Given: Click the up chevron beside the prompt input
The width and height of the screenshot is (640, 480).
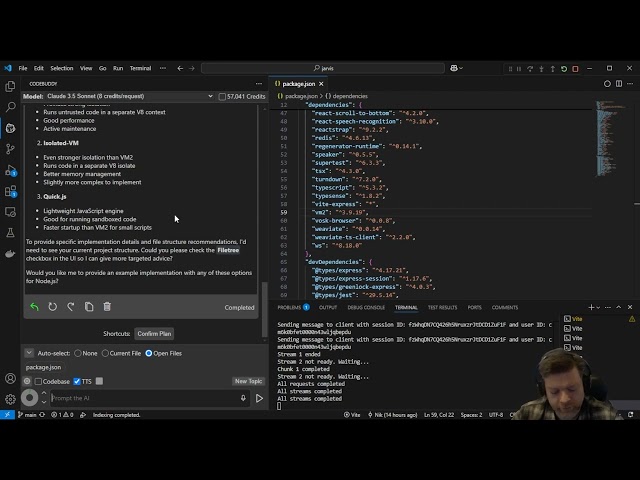Looking at the screenshot, I should 44,393.
